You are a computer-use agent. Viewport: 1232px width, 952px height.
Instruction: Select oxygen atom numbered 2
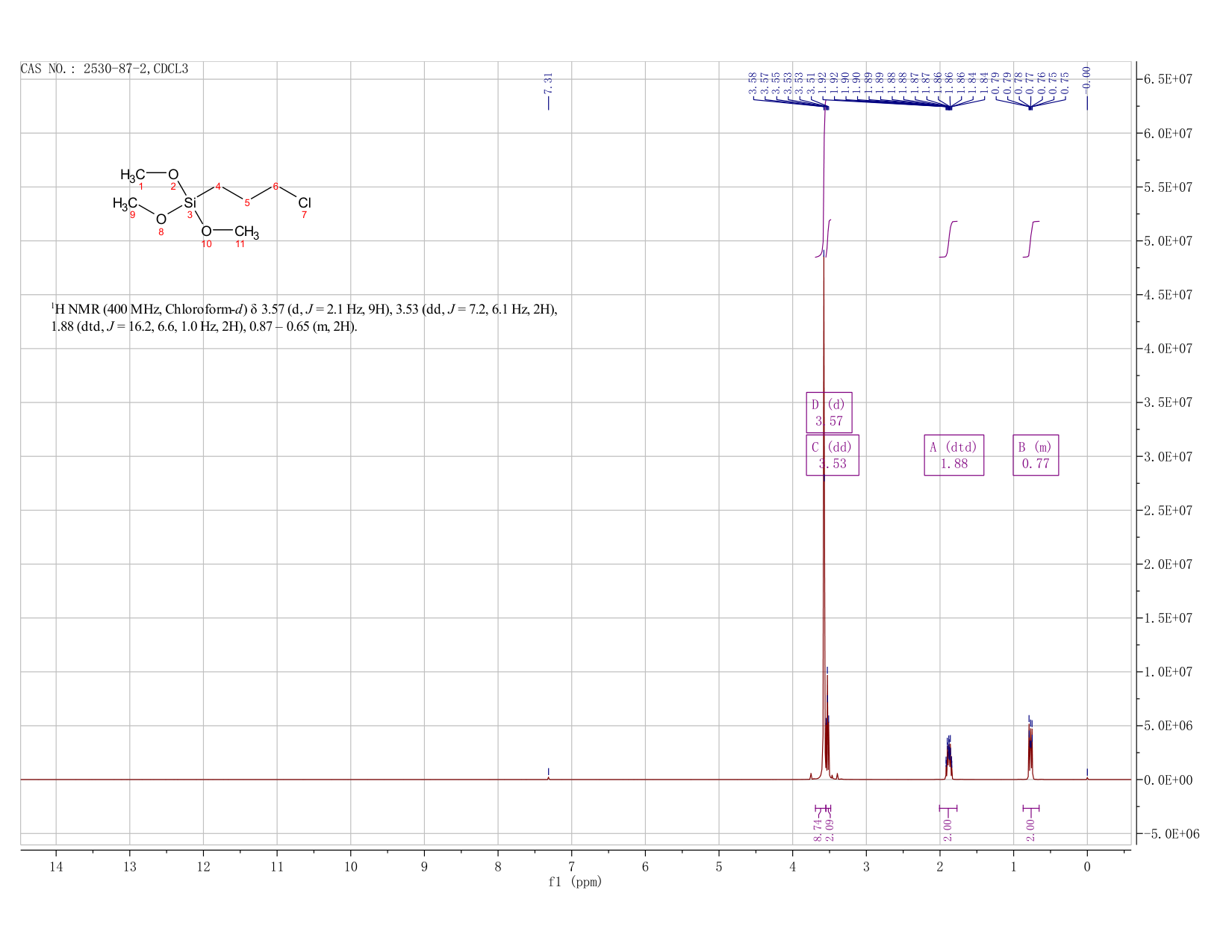pyautogui.click(x=173, y=175)
